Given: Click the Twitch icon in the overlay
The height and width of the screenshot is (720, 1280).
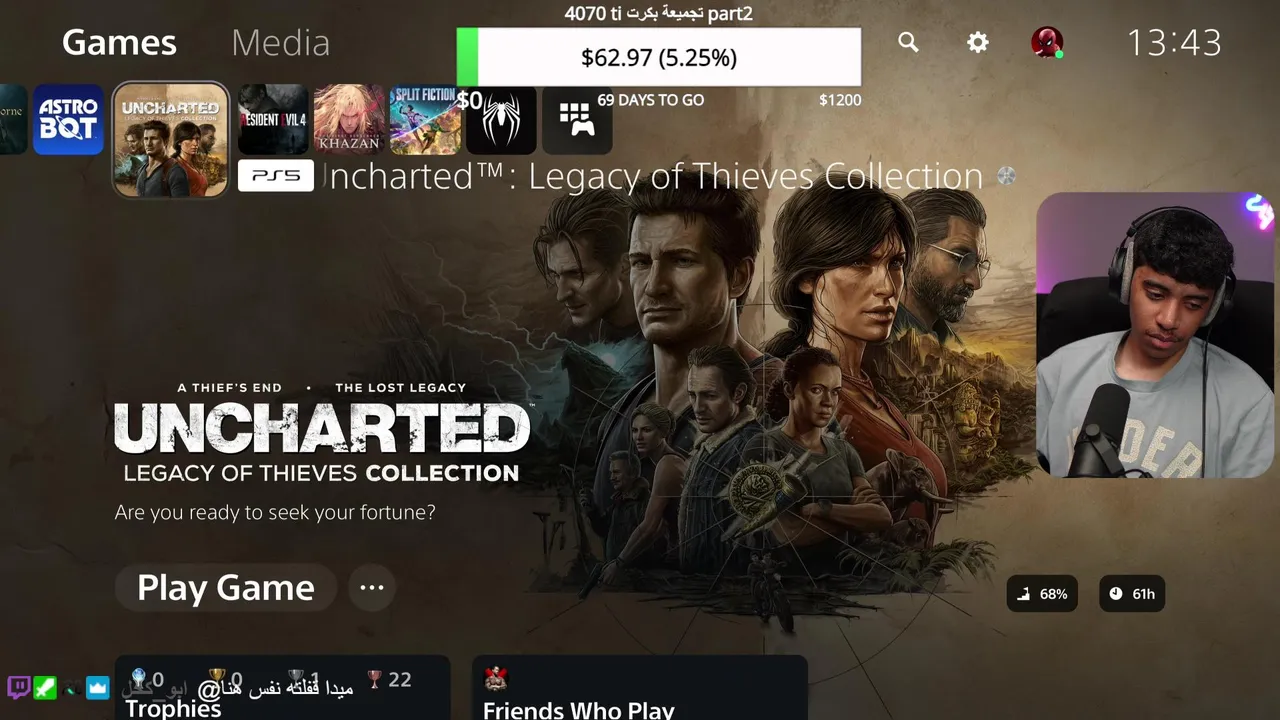Looking at the screenshot, I should 18,687.
